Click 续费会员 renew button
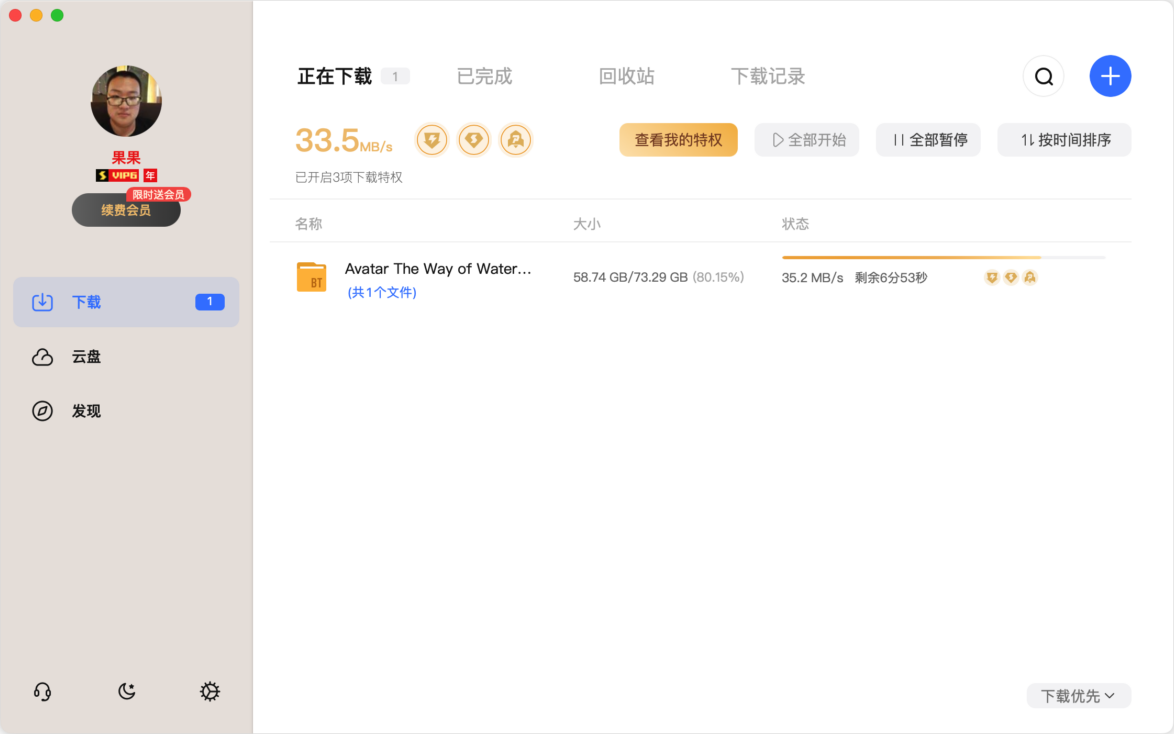Screen dimensions: 1174x734 point(126,210)
